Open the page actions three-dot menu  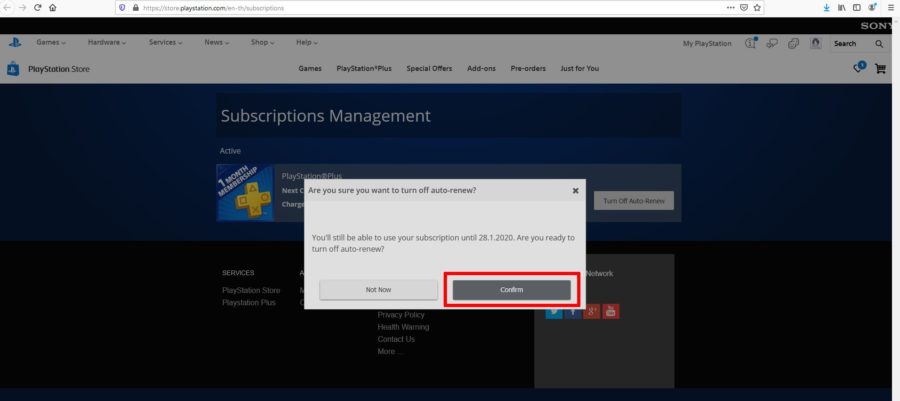(730, 8)
